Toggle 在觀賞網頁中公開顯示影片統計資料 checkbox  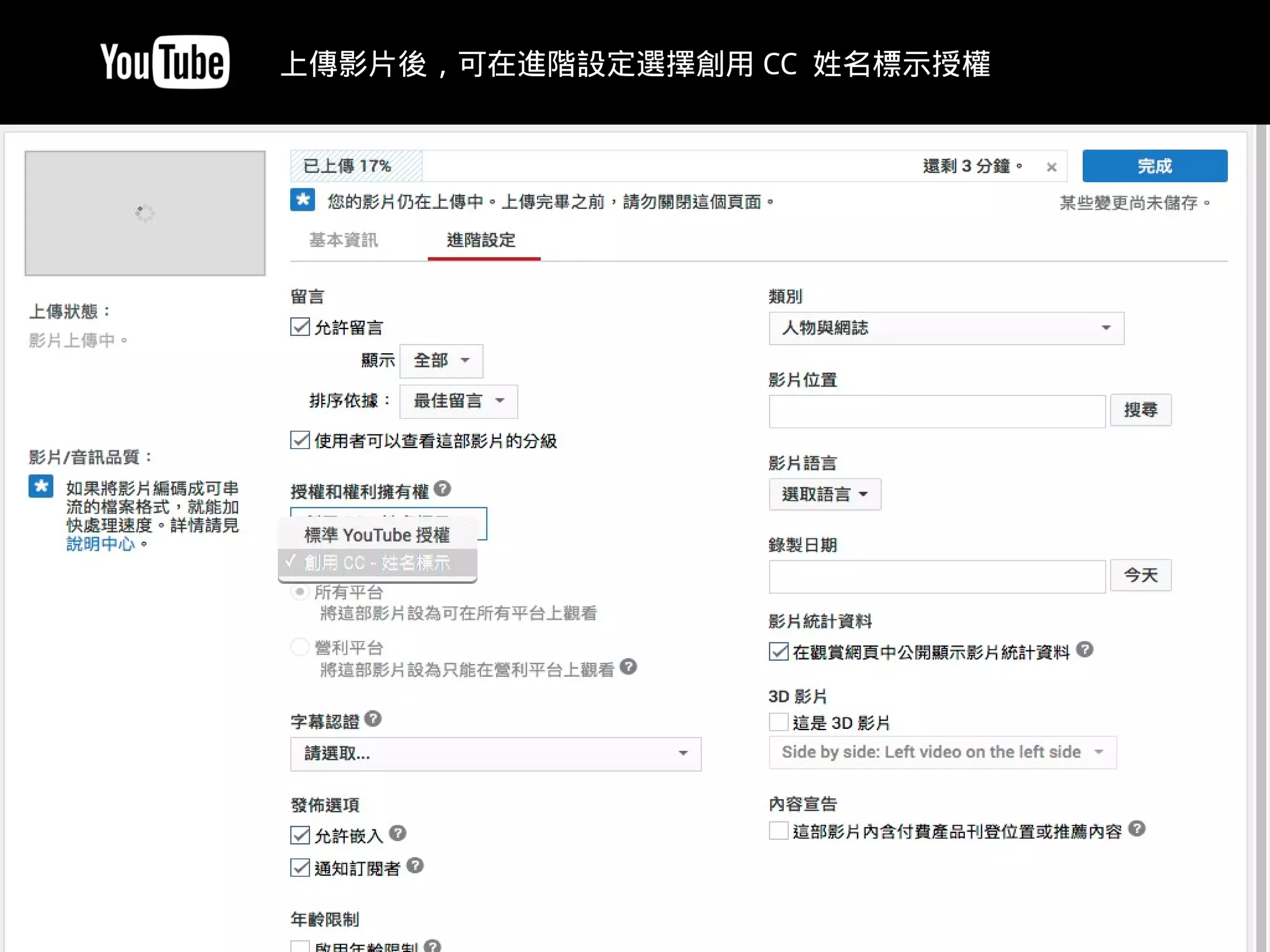[x=779, y=651]
